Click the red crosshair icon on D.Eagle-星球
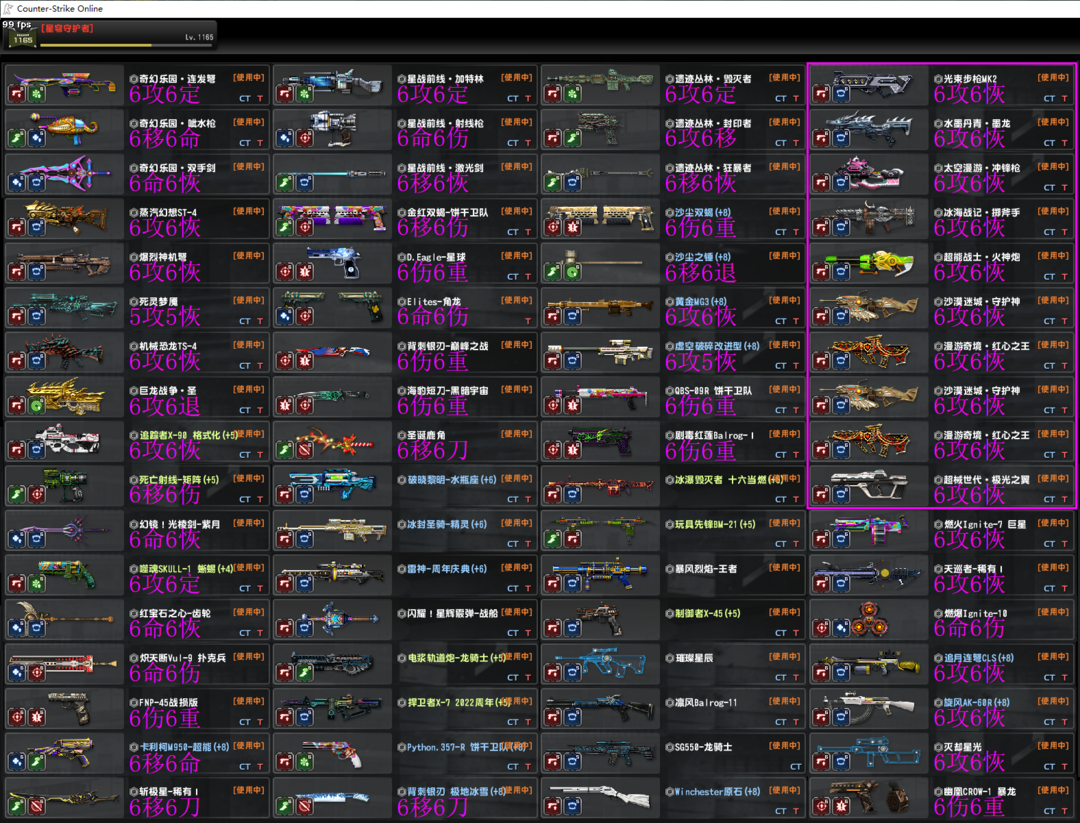Viewport: 1080px width, 823px height. coord(285,271)
